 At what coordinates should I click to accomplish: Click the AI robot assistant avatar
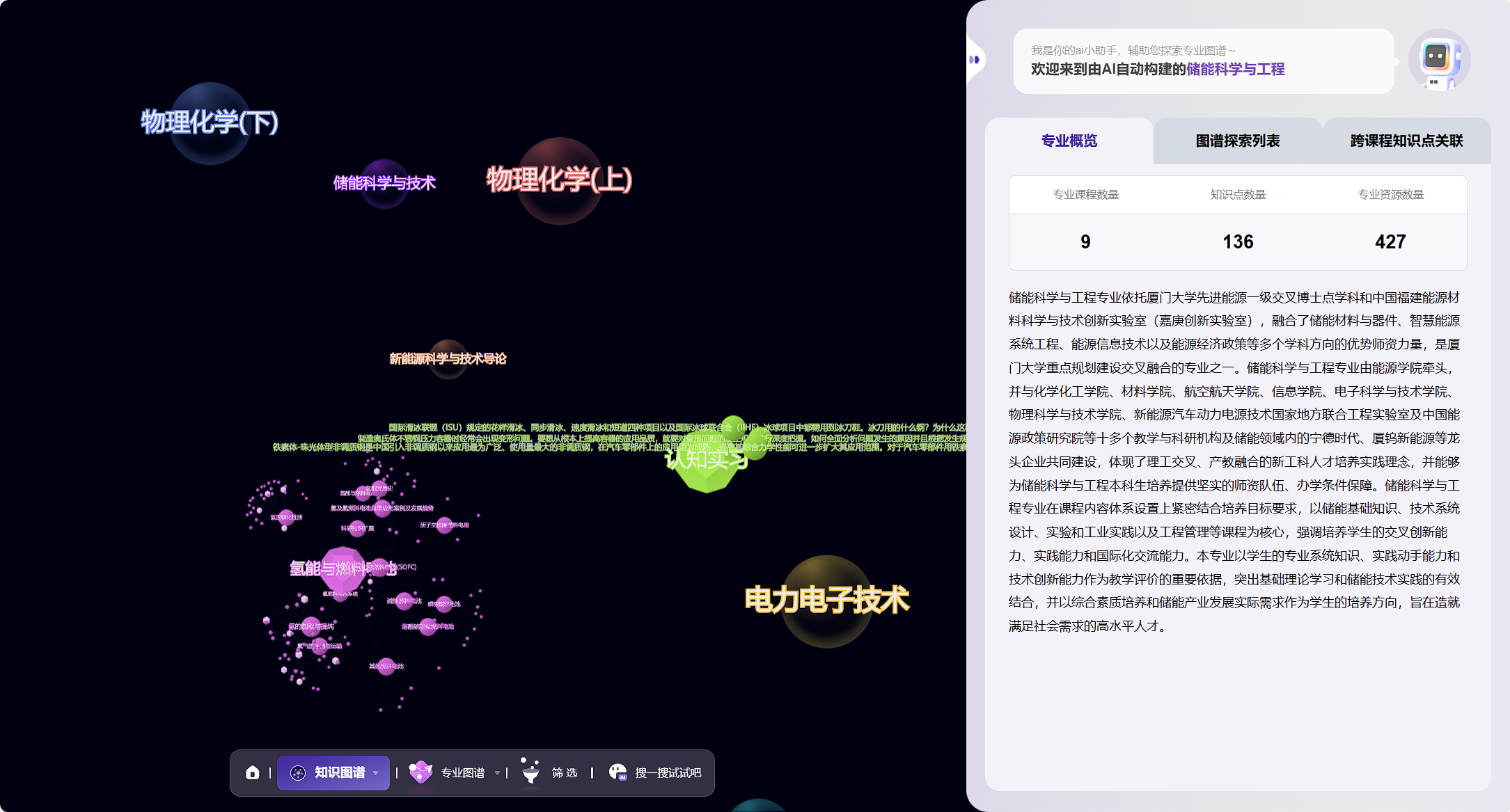(1438, 61)
